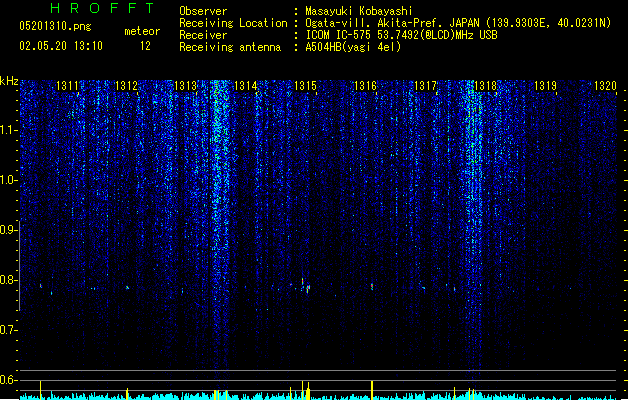
Task: Click the 1315 time marker
Action: click(305, 86)
